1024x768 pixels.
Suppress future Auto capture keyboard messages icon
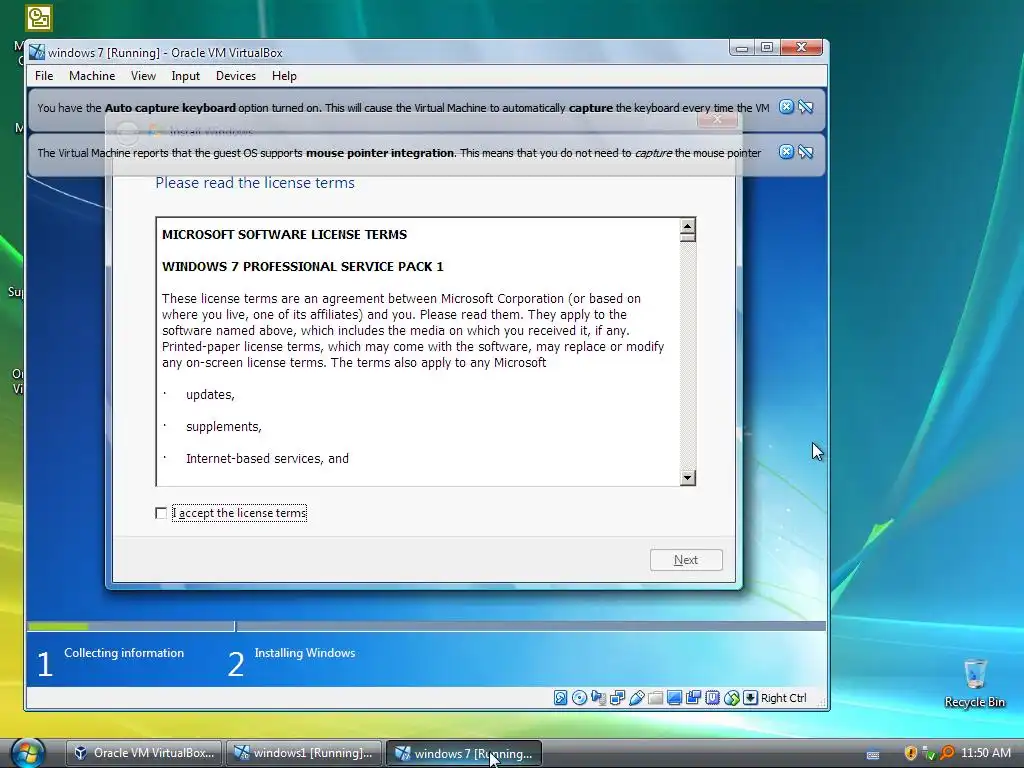pyautogui.click(x=806, y=107)
